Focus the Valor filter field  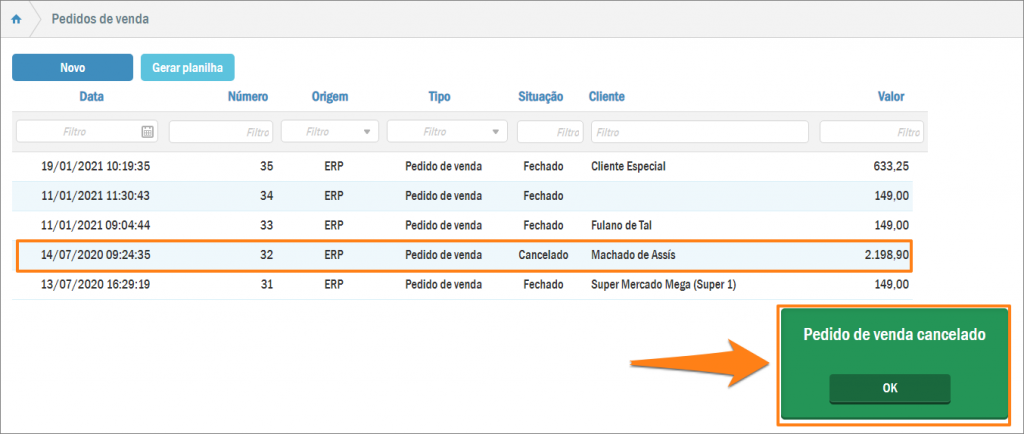point(870,131)
